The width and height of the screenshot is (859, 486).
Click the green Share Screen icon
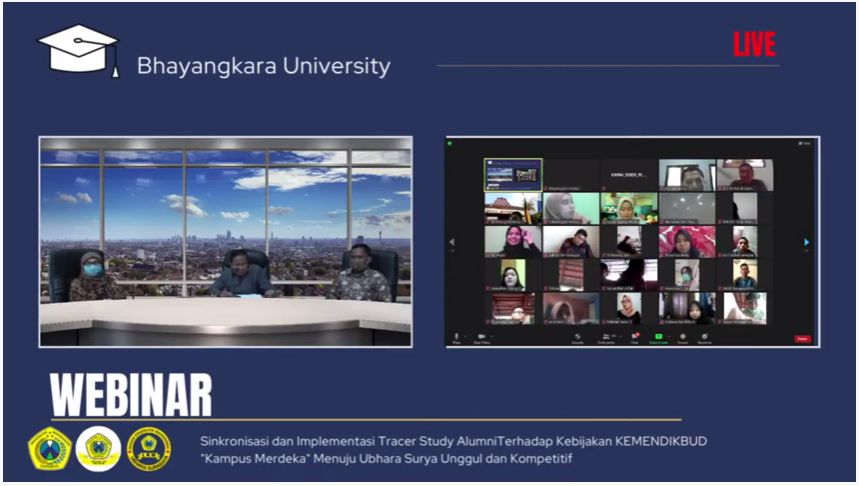point(658,338)
